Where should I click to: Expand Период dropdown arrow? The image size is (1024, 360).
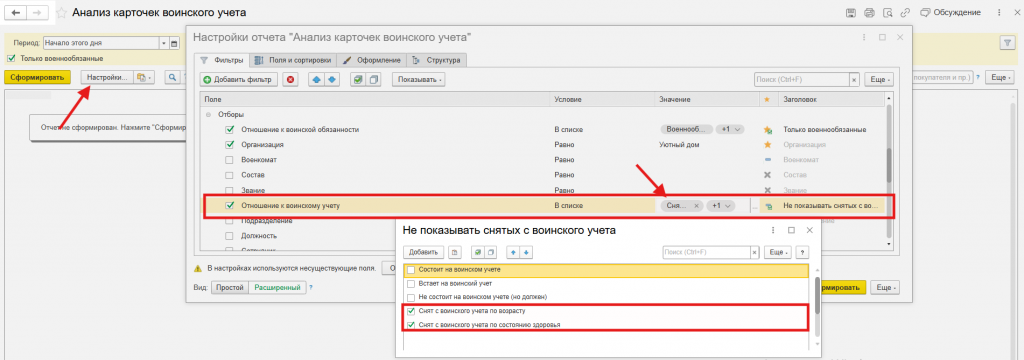click(x=164, y=43)
